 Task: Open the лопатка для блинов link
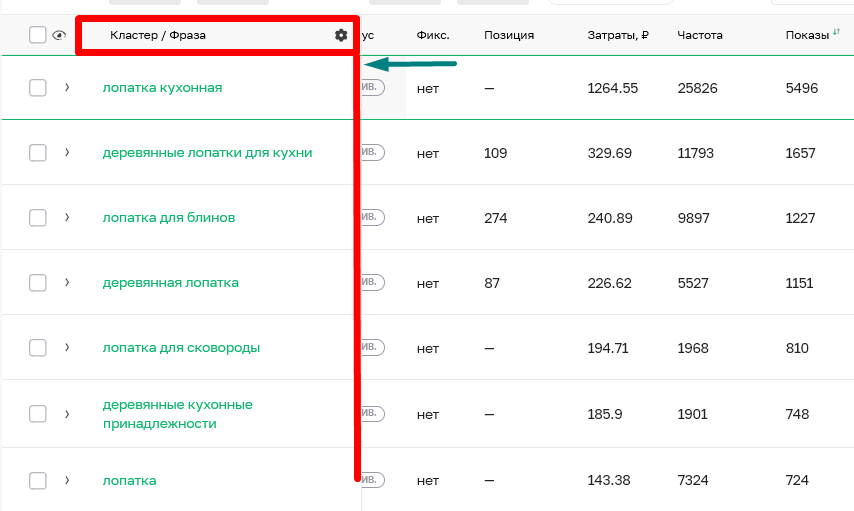click(169, 217)
